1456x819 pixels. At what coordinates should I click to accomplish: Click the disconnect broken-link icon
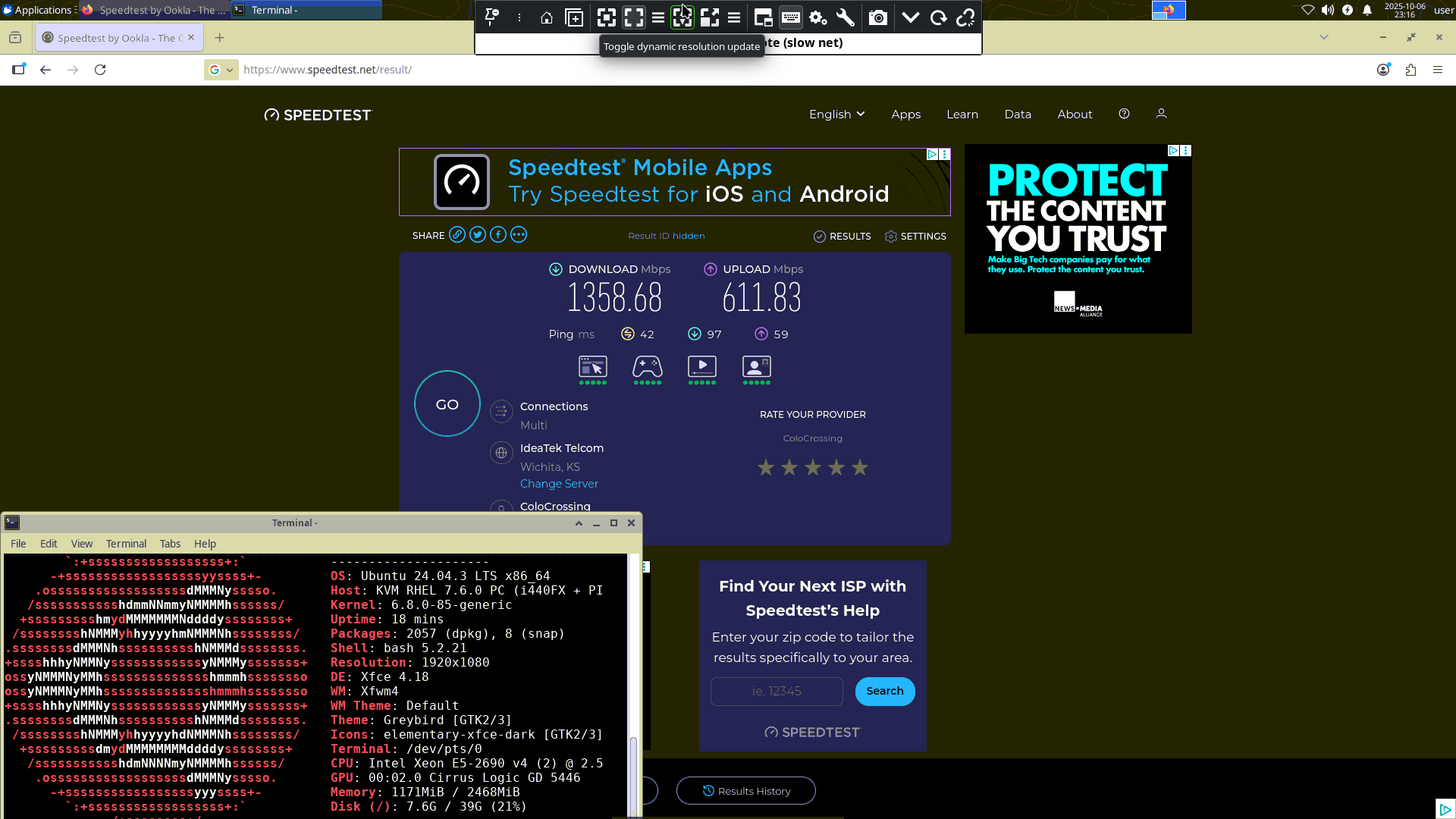point(965,18)
